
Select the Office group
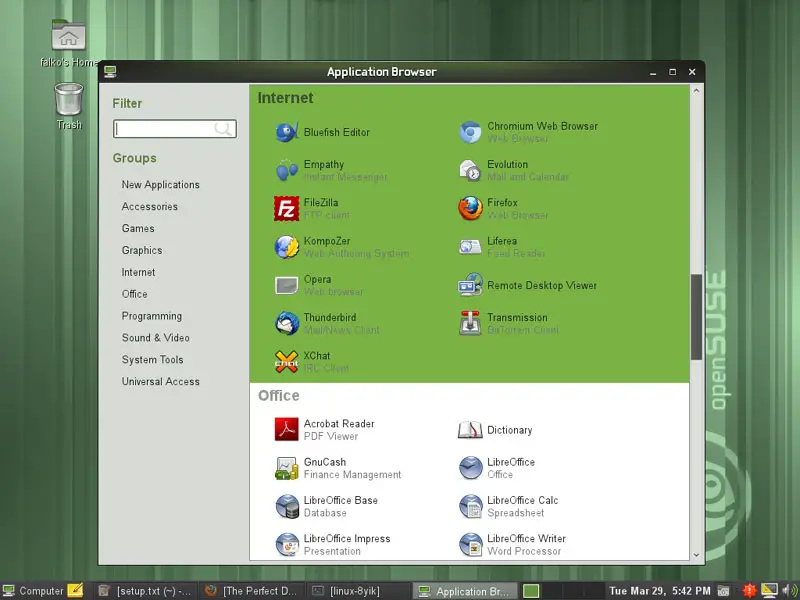(134, 294)
